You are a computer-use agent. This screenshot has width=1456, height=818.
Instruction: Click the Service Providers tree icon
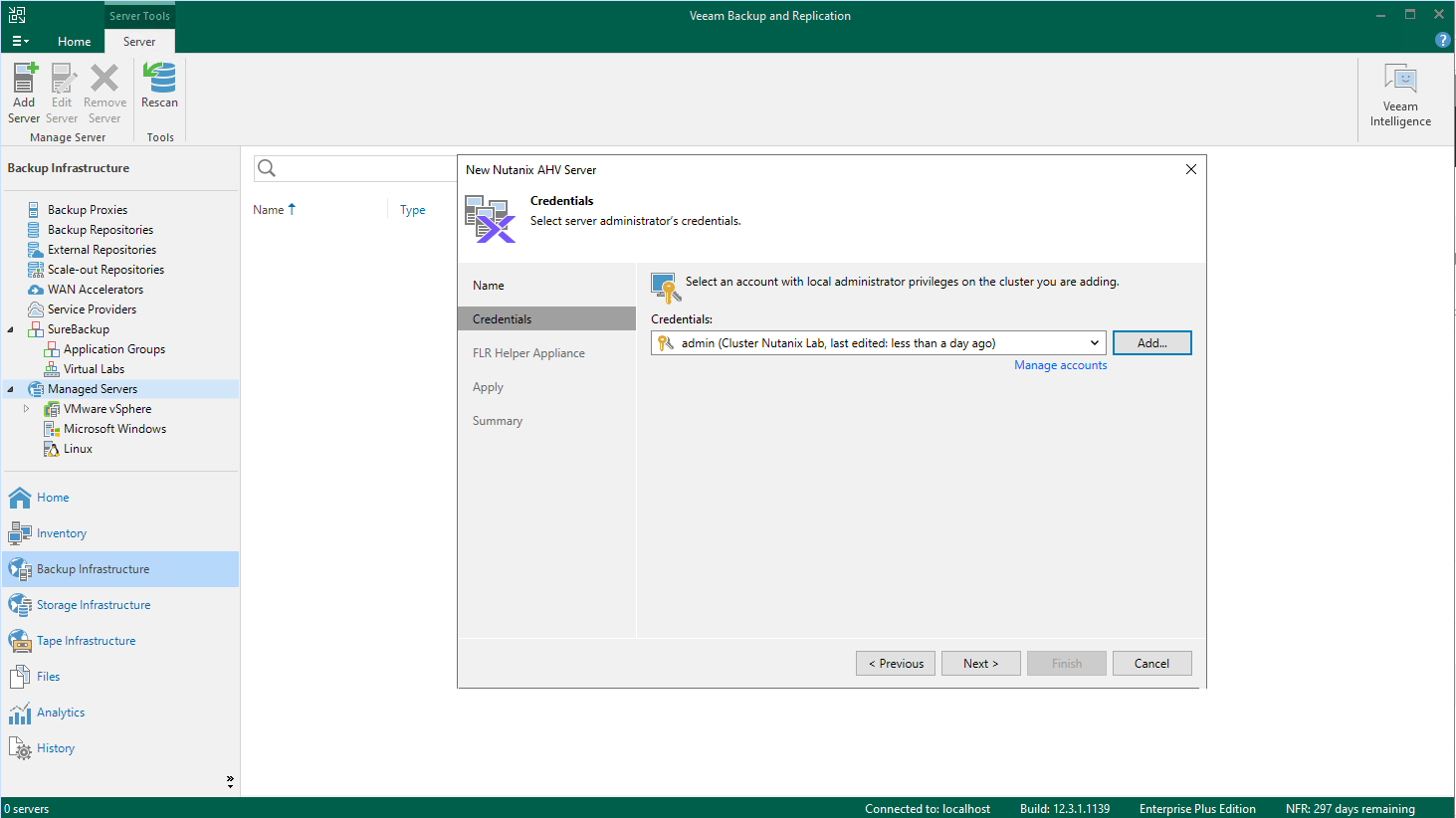35,309
